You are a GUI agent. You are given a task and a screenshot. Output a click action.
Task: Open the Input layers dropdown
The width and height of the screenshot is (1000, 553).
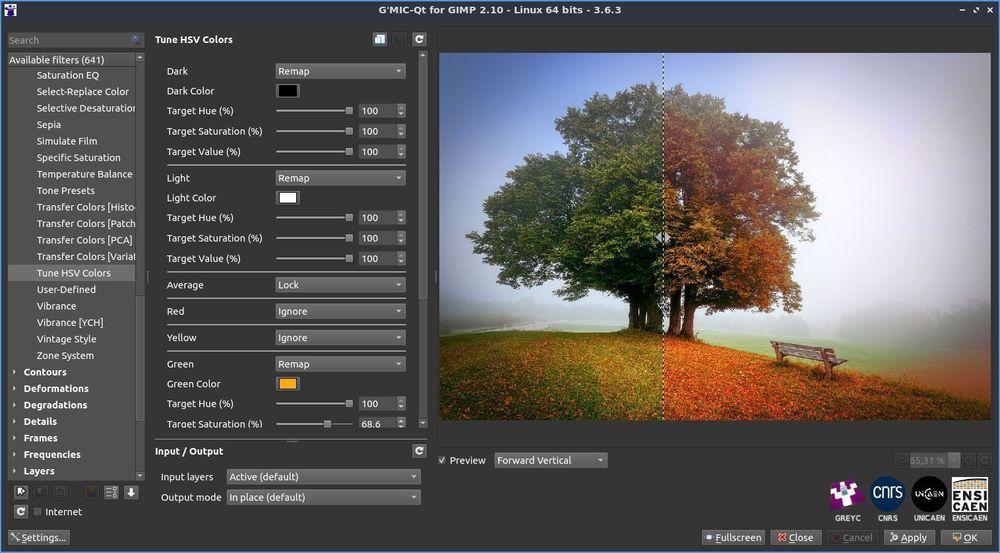tap(323, 476)
